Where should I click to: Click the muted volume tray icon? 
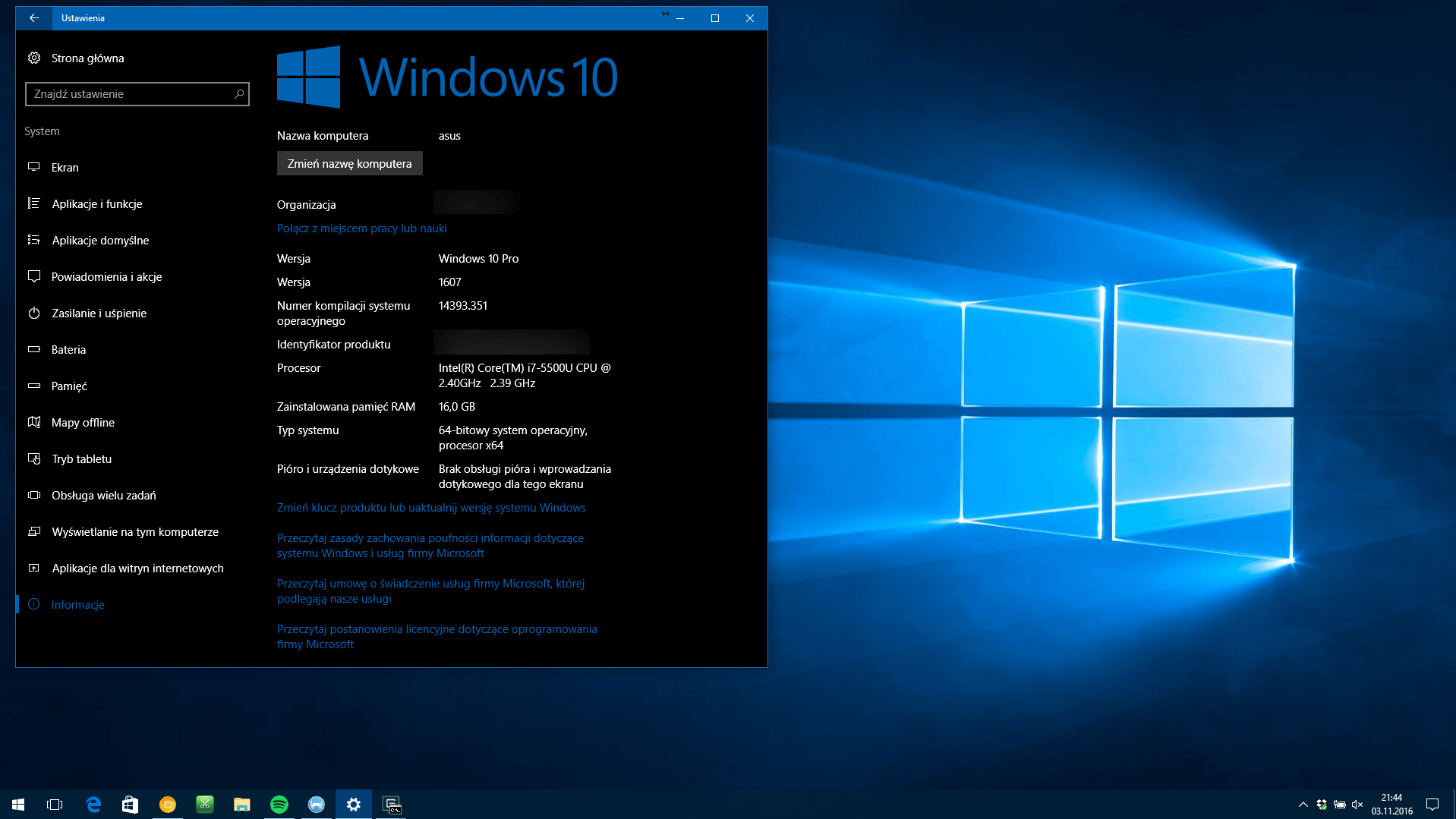(x=1358, y=805)
